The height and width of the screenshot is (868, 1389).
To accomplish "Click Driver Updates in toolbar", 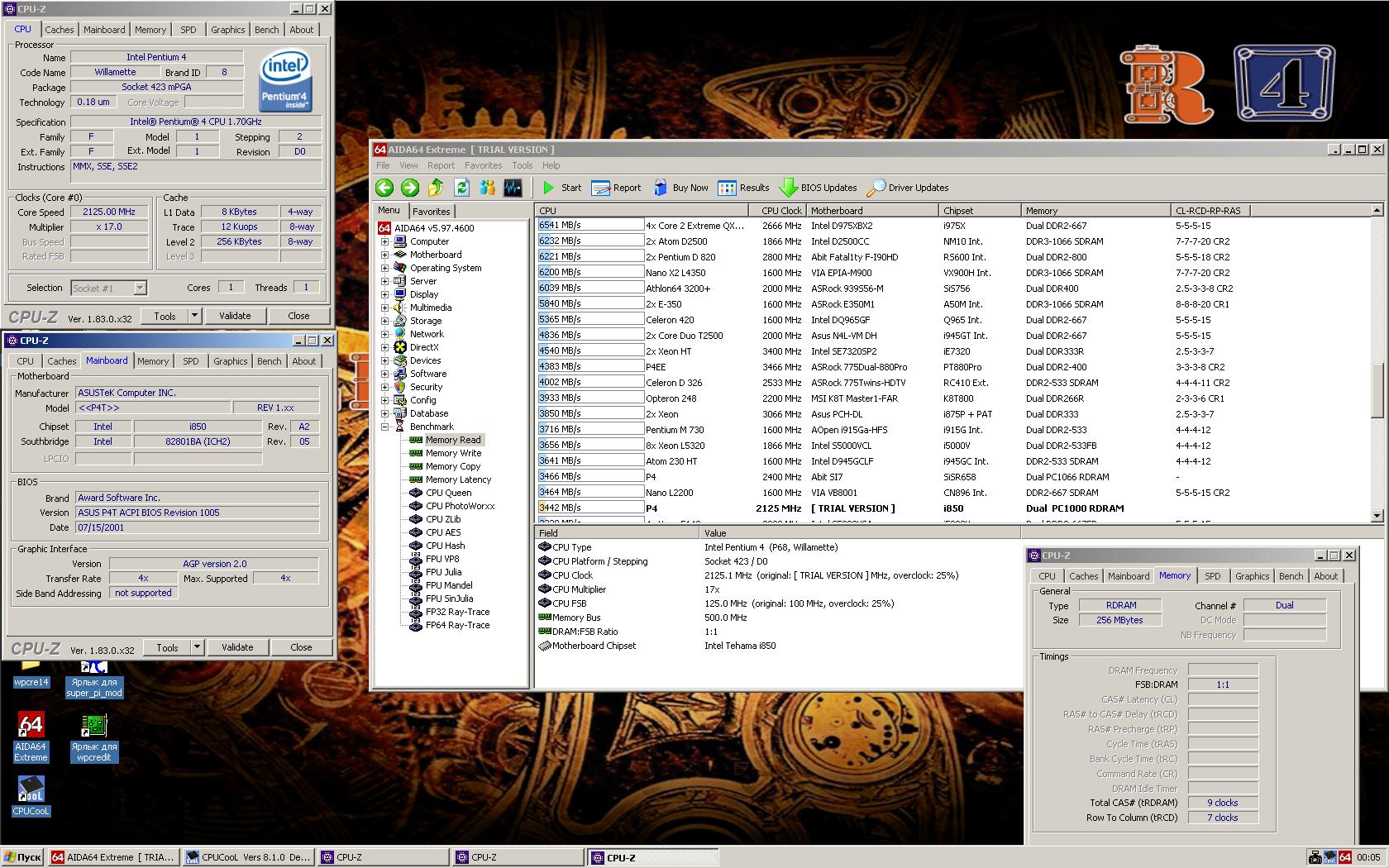I will pyautogui.click(x=908, y=188).
